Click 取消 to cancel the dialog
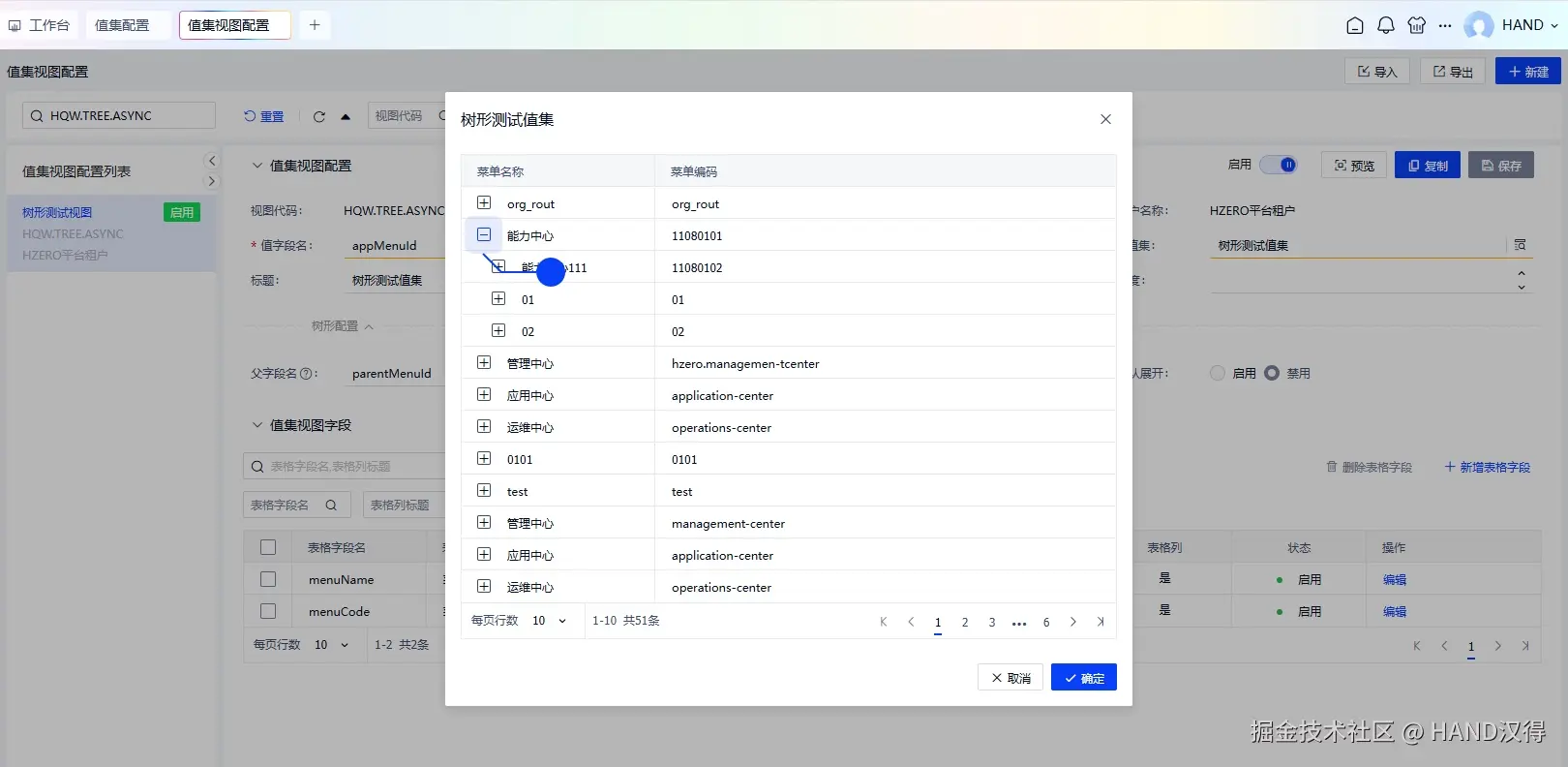Image resolution: width=1568 pixels, height=767 pixels. pyautogui.click(x=1010, y=677)
